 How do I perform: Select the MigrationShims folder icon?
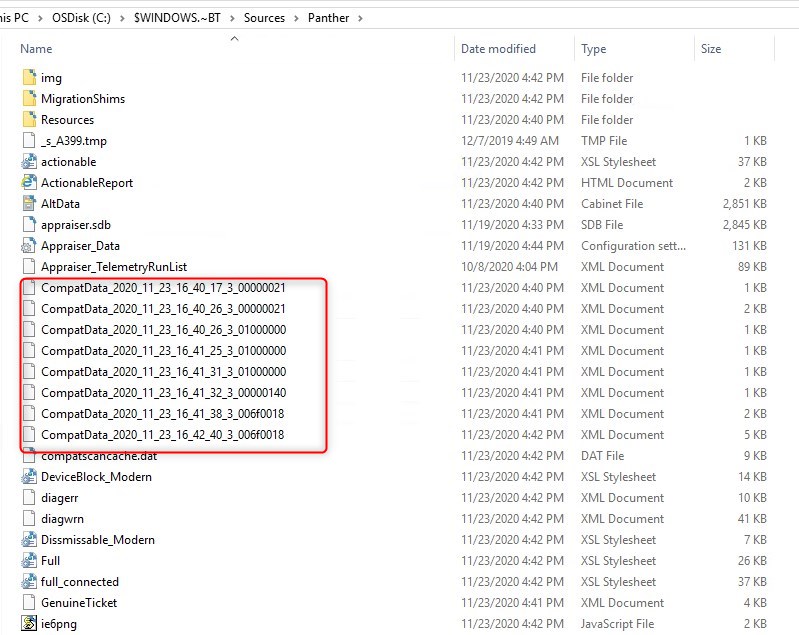pos(30,98)
